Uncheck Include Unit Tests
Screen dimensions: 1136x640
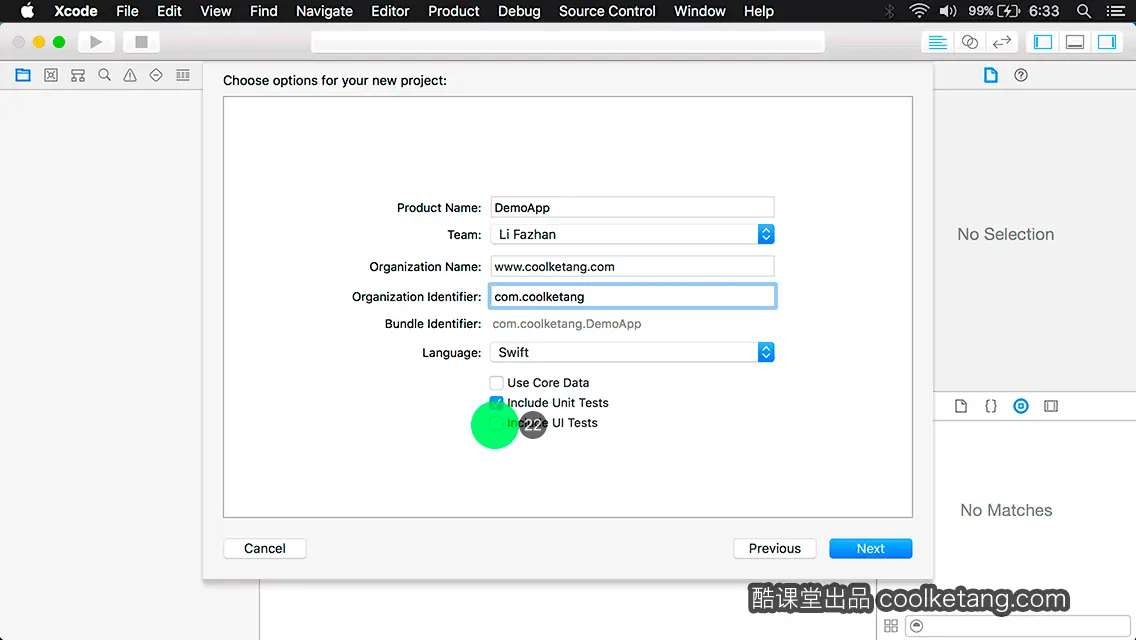point(496,402)
